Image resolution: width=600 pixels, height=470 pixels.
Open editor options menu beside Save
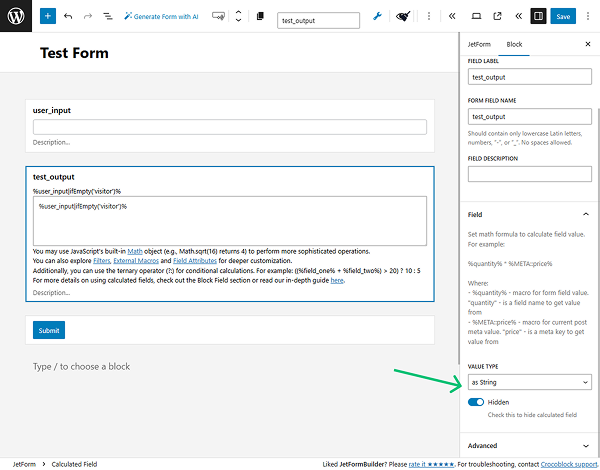[588, 16]
